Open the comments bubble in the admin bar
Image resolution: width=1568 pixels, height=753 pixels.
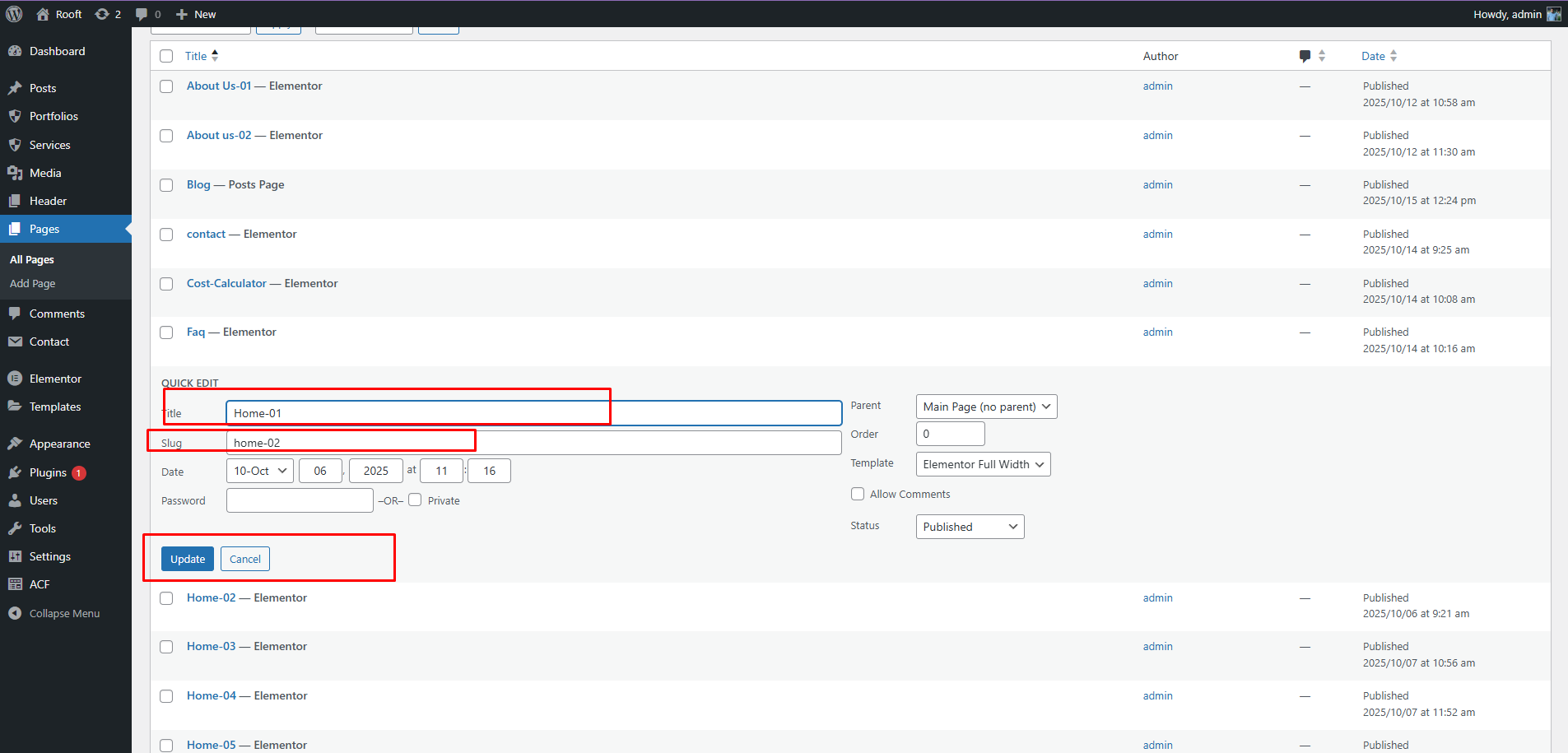[x=142, y=14]
